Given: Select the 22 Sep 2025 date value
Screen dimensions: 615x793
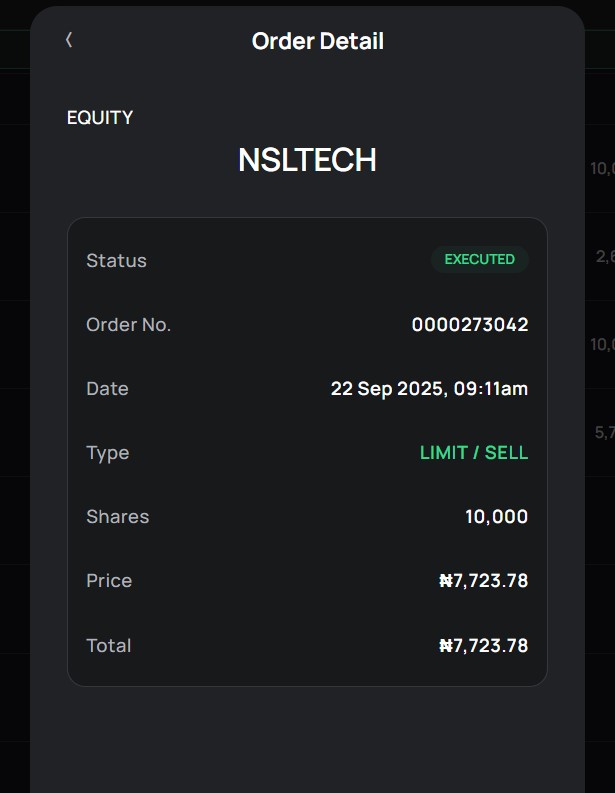Looking at the screenshot, I should tap(429, 388).
